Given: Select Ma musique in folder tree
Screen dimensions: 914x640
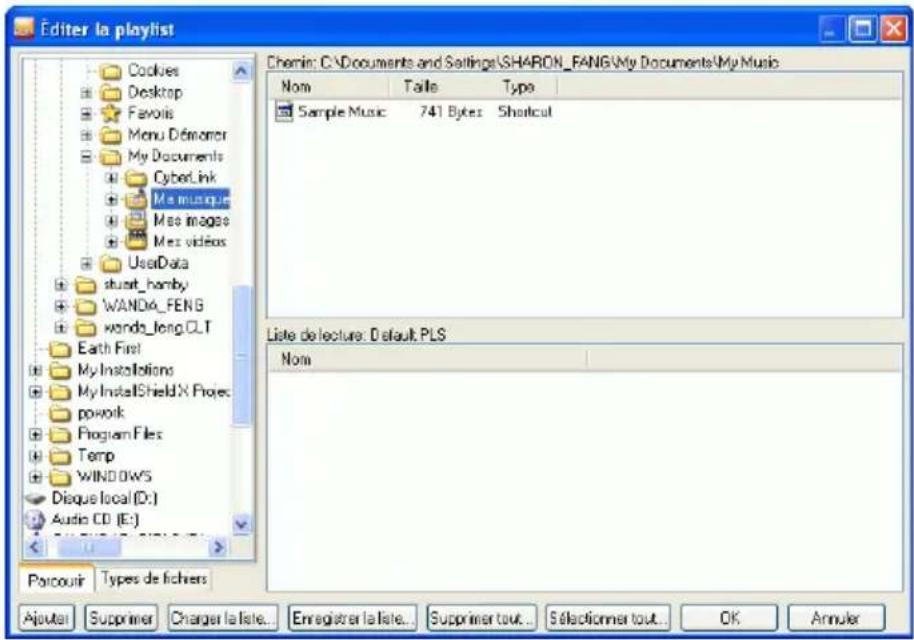Looking at the screenshot, I should click(191, 199).
